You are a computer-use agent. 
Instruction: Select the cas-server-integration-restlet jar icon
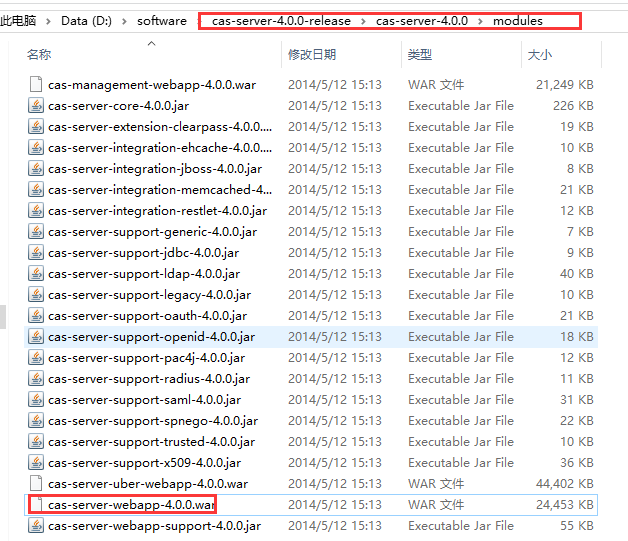click(36, 210)
